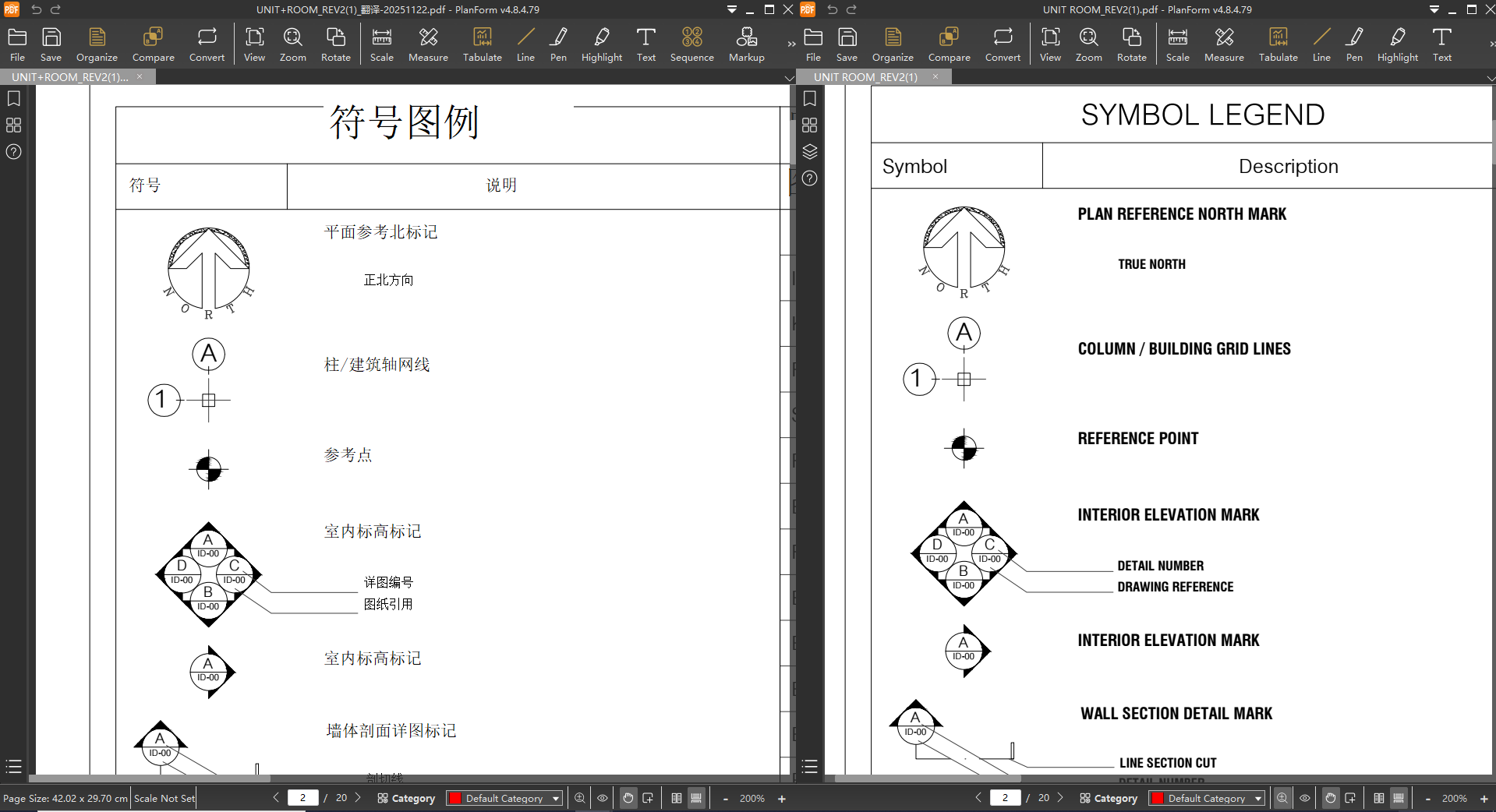Image resolution: width=1496 pixels, height=812 pixels.
Task: Select the Measure tool in left window
Action: point(428,44)
